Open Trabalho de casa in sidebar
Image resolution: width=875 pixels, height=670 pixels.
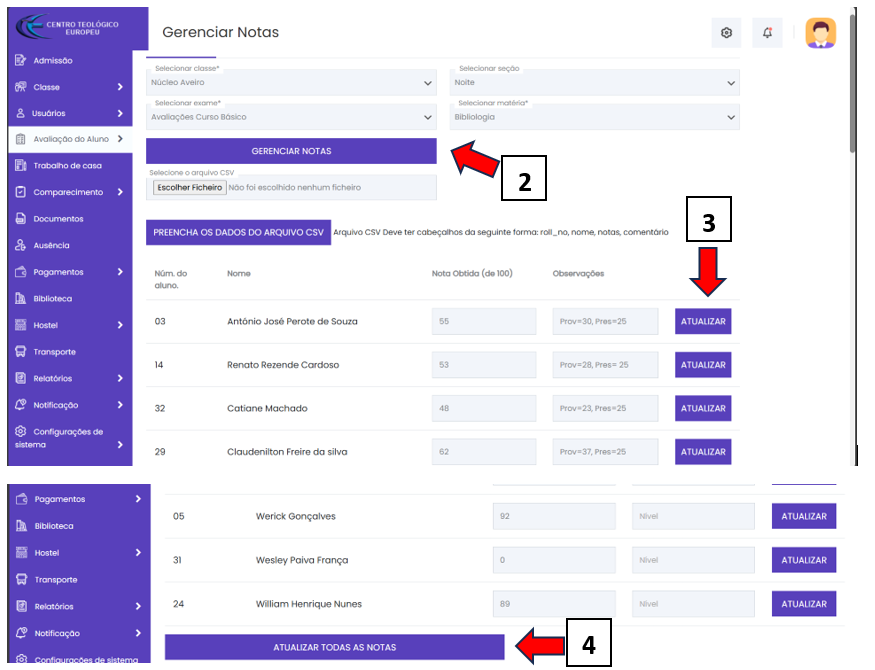pyautogui.click(x=67, y=166)
